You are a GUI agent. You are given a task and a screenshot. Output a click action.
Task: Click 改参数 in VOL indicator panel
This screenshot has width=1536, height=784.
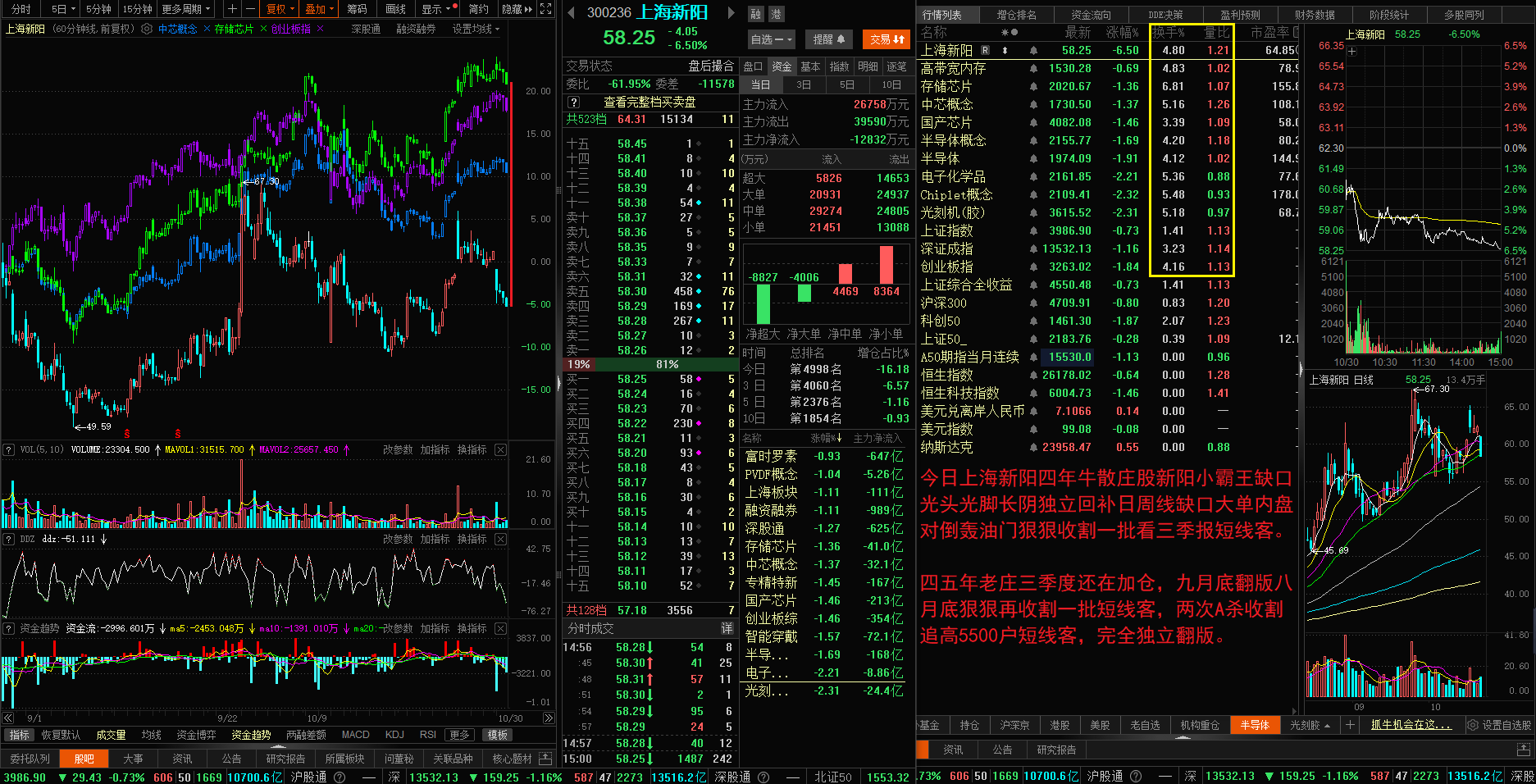click(x=398, y=449)
